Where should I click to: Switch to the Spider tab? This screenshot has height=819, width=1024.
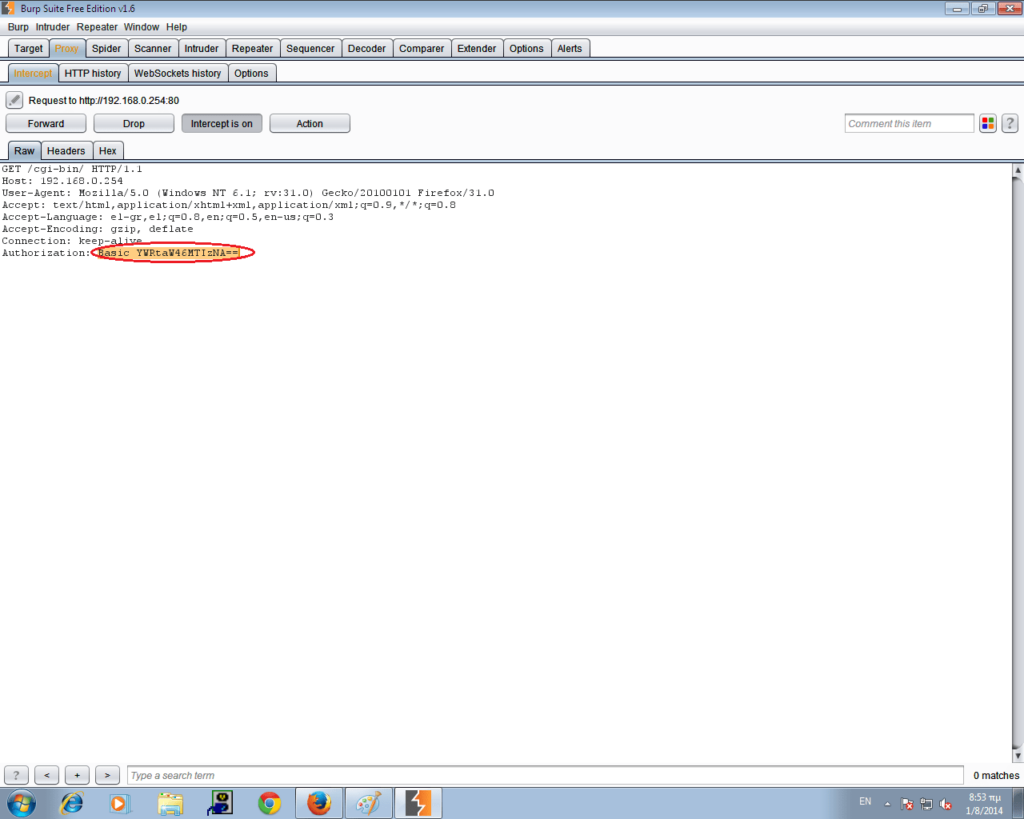point(106,48)
